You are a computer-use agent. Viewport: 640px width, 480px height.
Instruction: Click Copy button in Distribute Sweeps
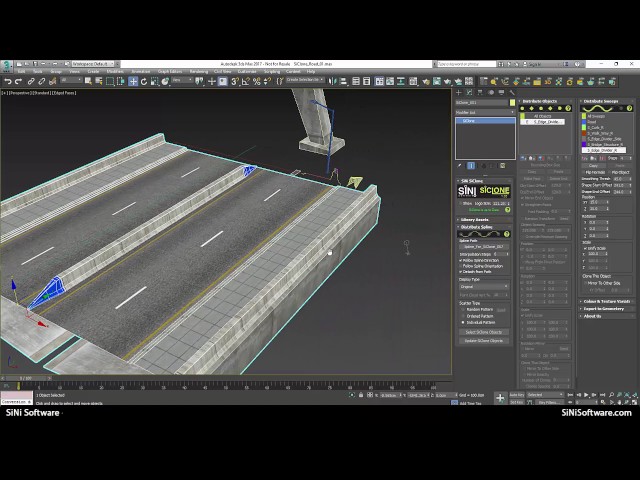click(x=593, y=166)
